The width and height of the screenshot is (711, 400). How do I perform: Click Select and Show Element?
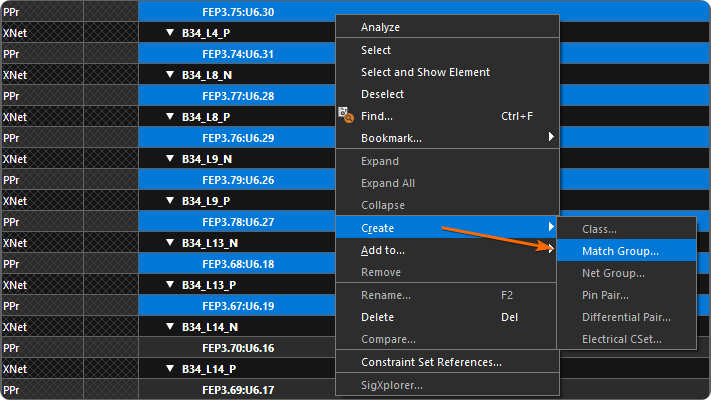pos(425,72)
